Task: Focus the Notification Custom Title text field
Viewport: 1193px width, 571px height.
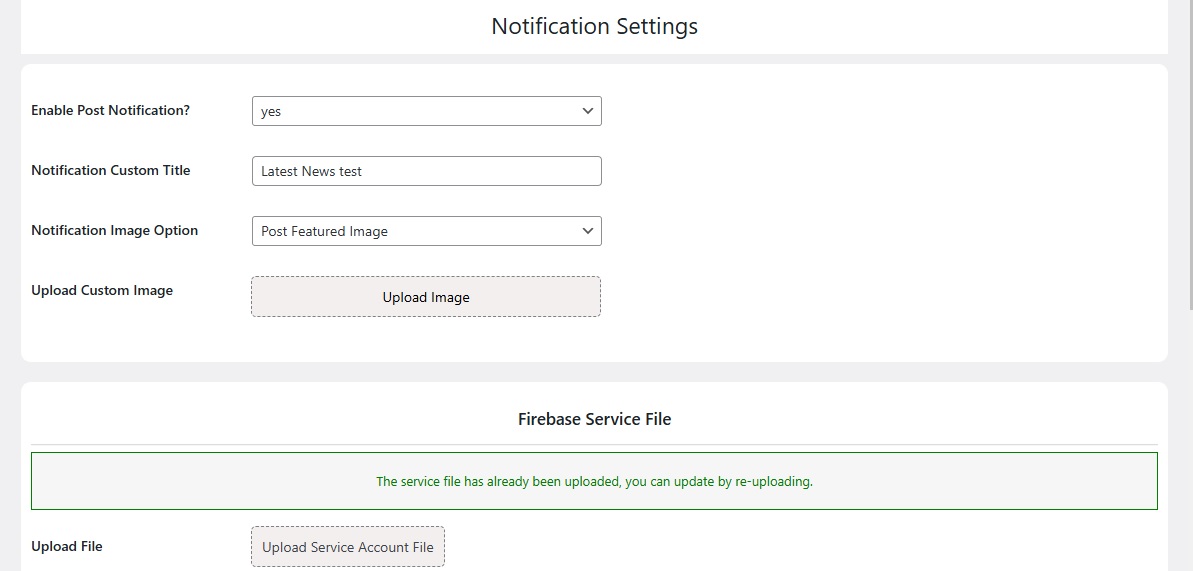Action: click(426, 171)
